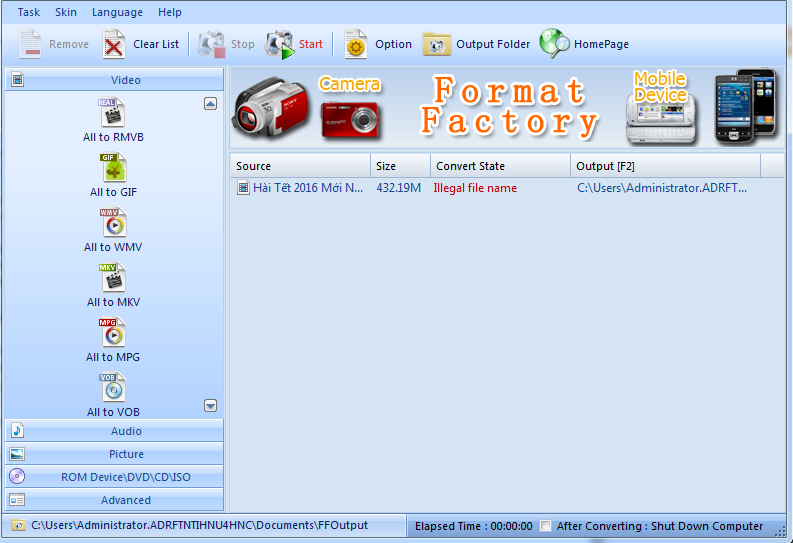Open the Skin menu
Image resolution: width=793 pixels, height=543 pixels.
tap(66, 12)
